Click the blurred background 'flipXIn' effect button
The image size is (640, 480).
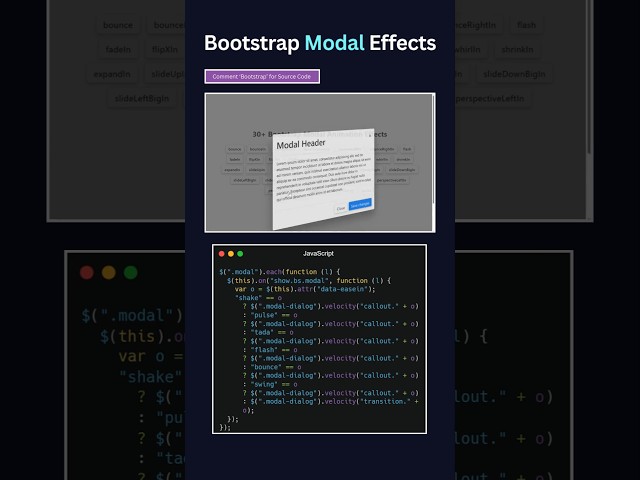[x=165, y=50]
